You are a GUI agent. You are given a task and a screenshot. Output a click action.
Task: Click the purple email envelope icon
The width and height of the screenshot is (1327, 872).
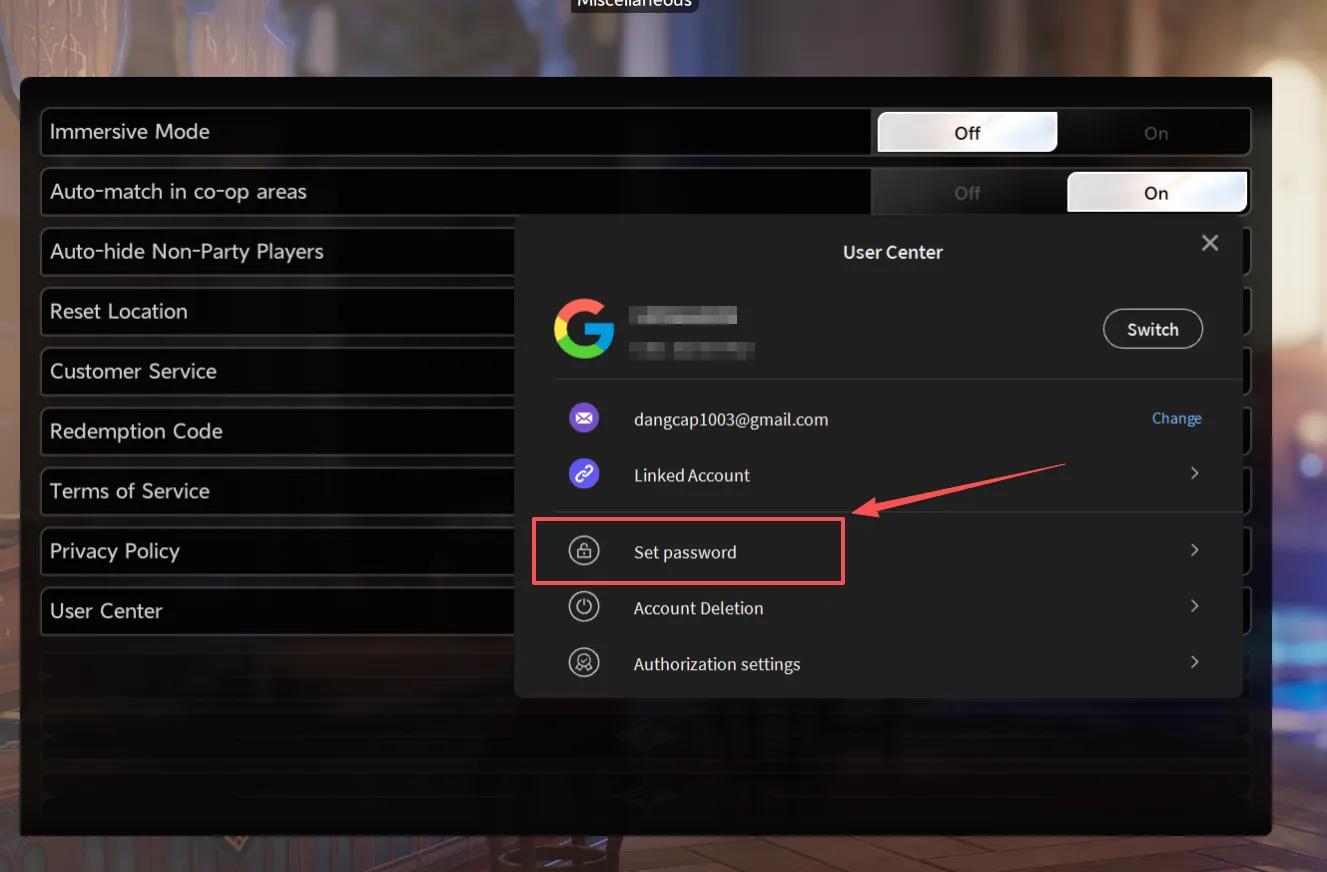584,418
